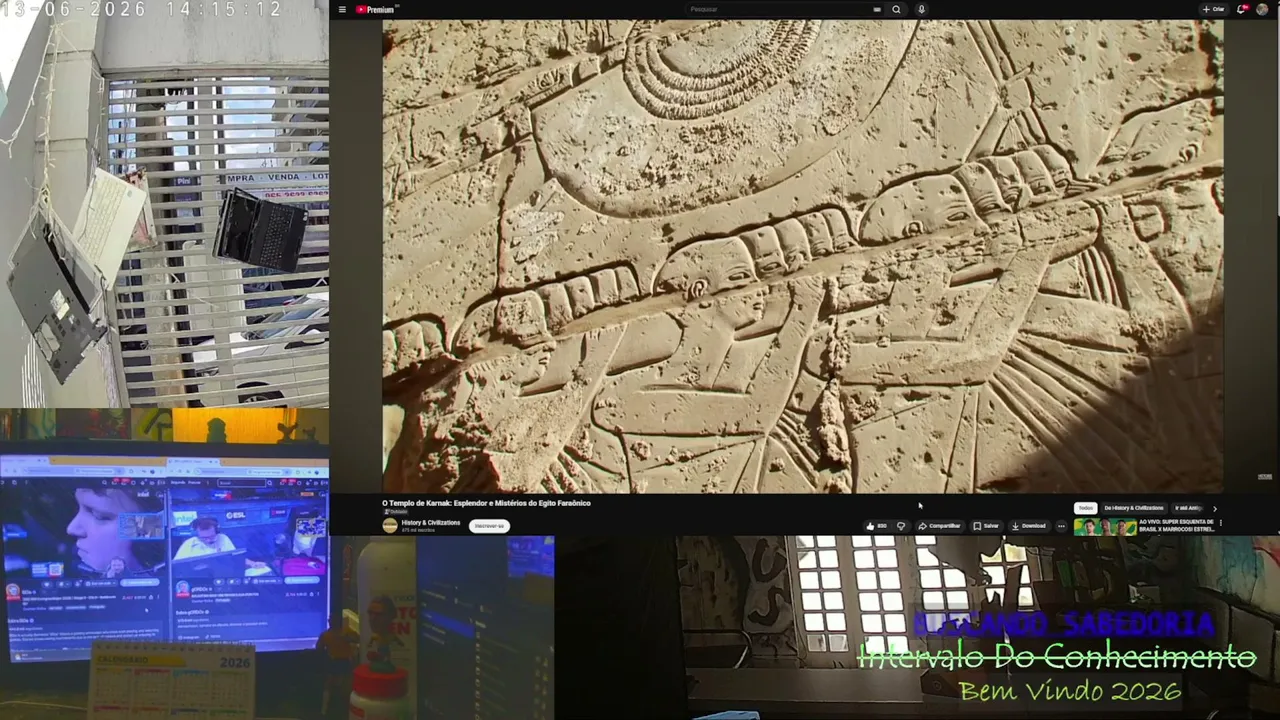Click the Karnak temple video player

click(802, 256)
